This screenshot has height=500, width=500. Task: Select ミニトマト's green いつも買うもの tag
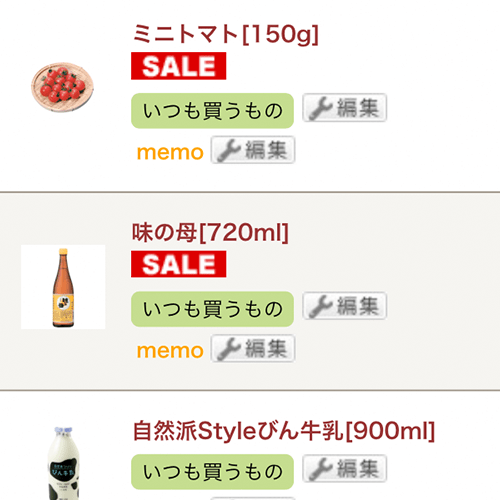212,111
